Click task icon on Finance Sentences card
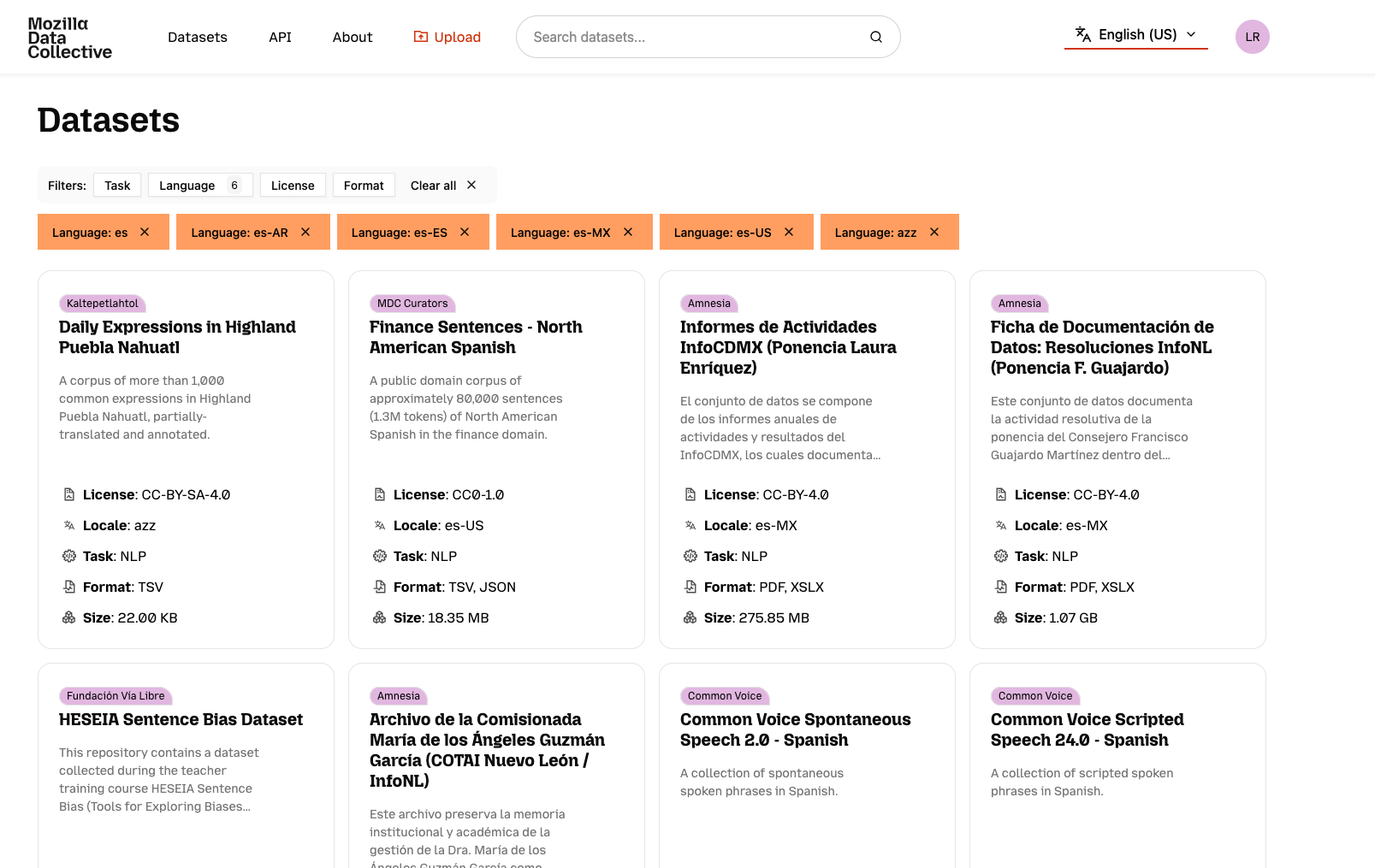Viewport: 1375px width, 868px height. pos(380,556)
